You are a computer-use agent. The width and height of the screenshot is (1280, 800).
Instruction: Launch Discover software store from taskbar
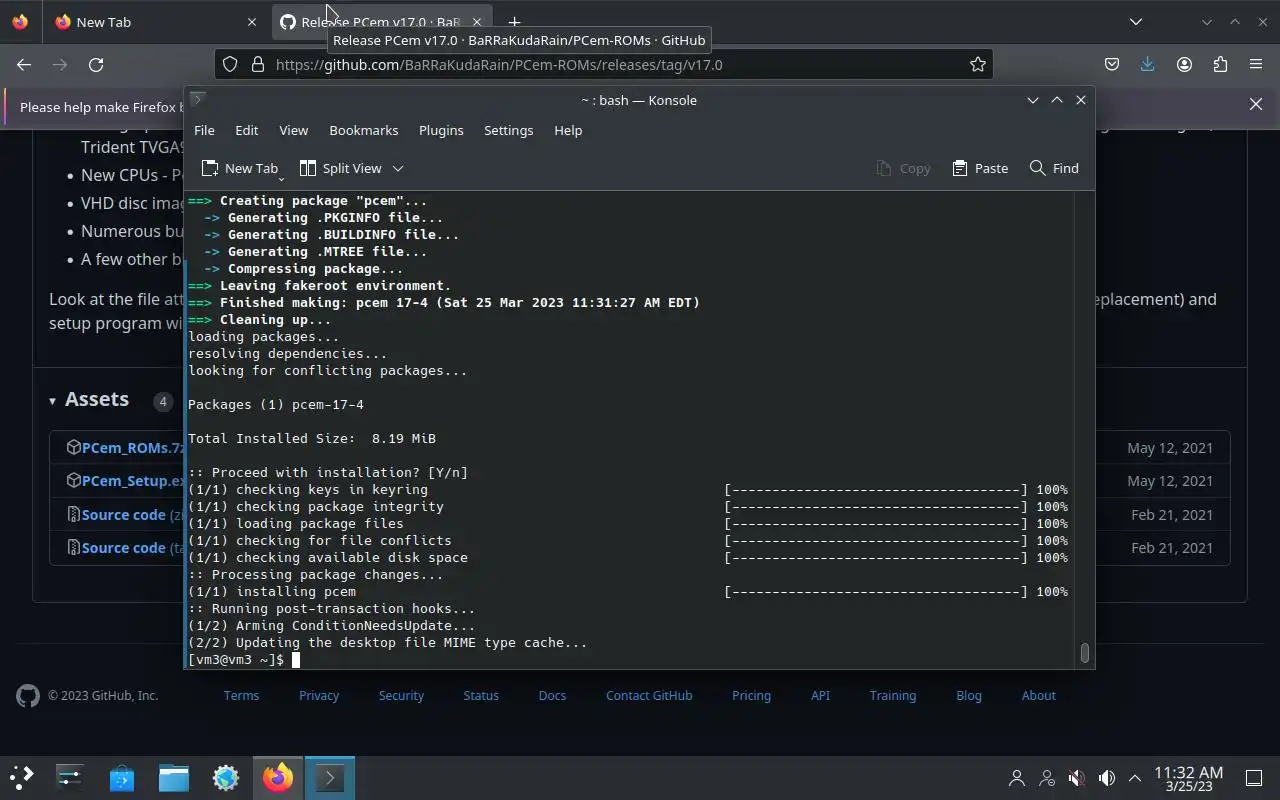pos(122,777)
